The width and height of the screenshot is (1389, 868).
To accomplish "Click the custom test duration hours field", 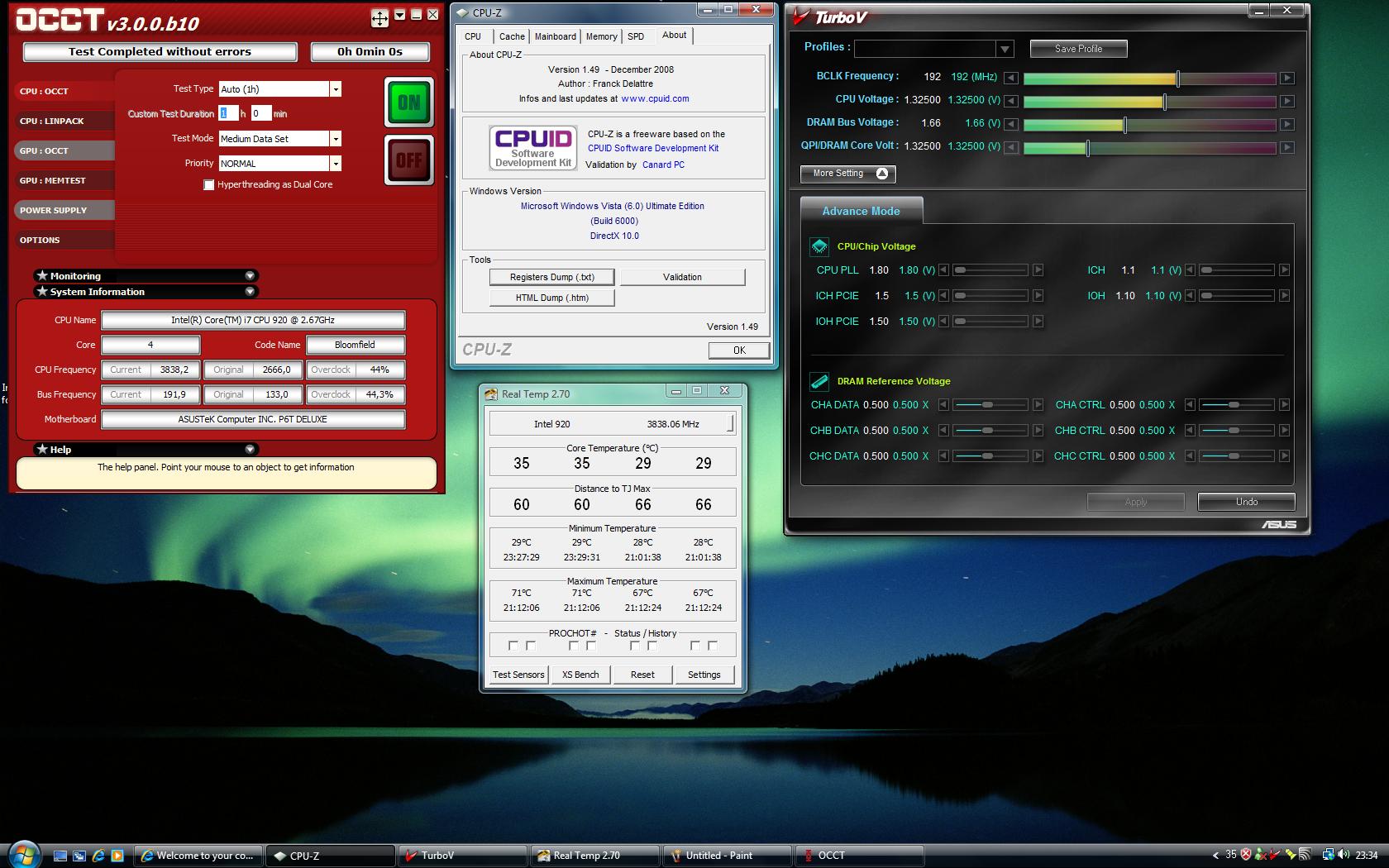I will point(229,114).
